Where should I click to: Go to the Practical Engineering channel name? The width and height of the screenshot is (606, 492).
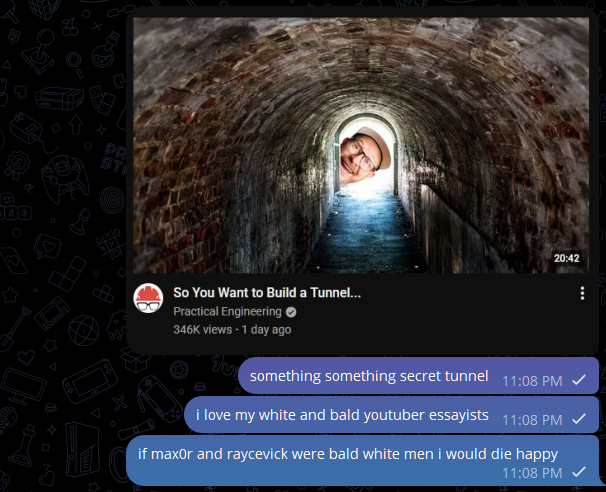point(227,312)
